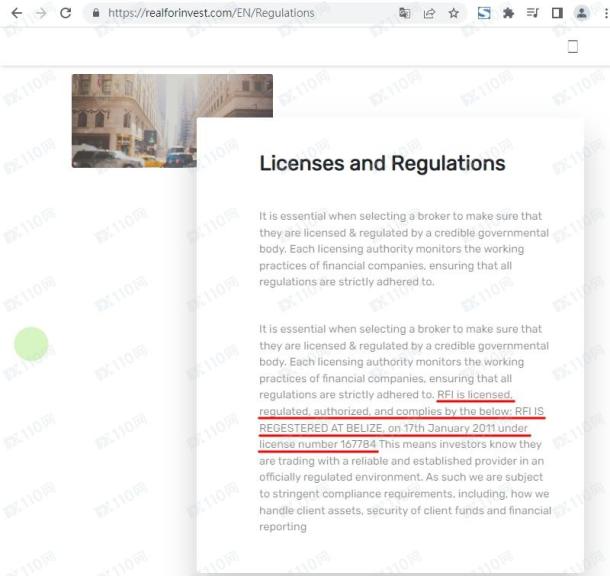Open the media control playlist icon
This screenshot has height=576, width=610.
[533, 13]
